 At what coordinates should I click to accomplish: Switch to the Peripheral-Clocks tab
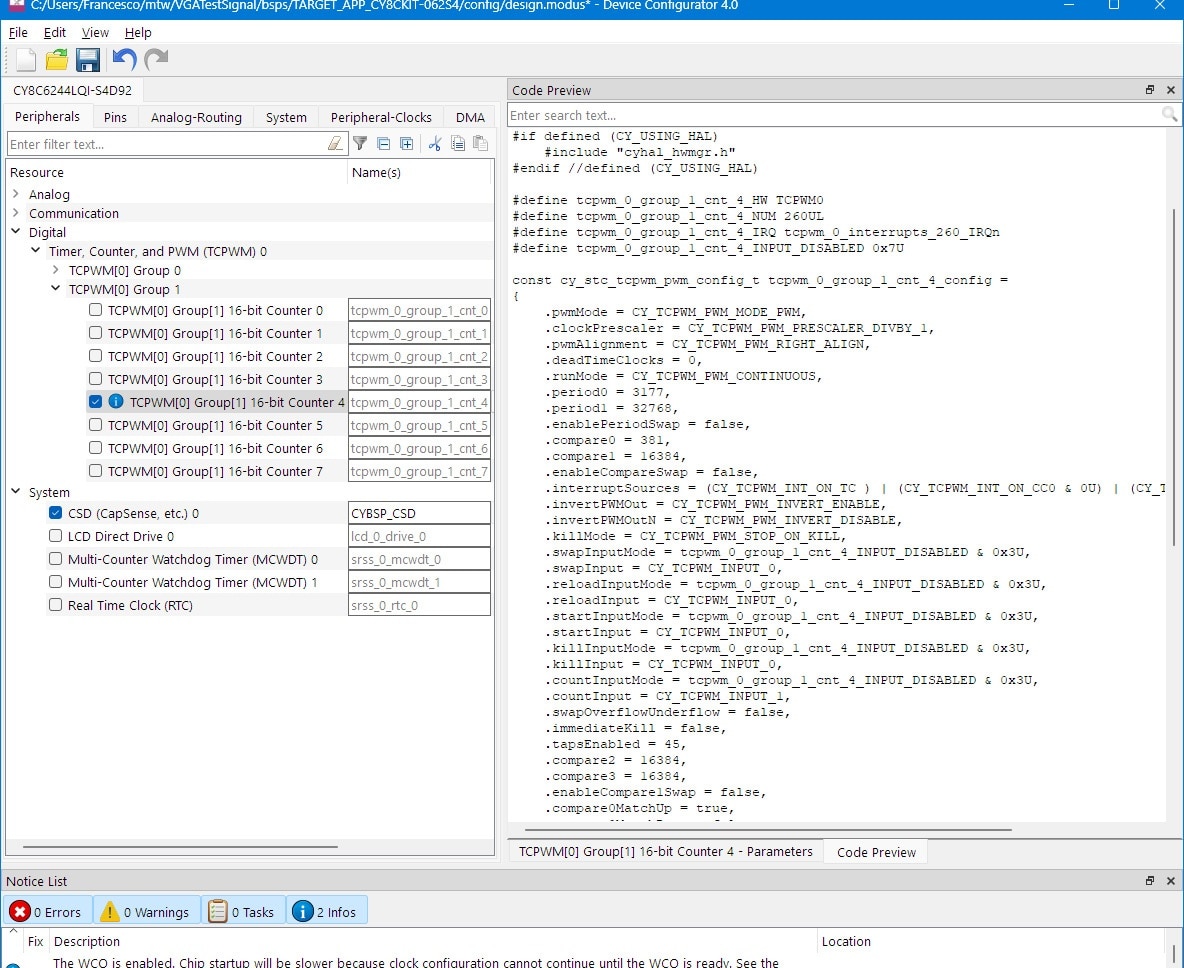tap(381, 117)
